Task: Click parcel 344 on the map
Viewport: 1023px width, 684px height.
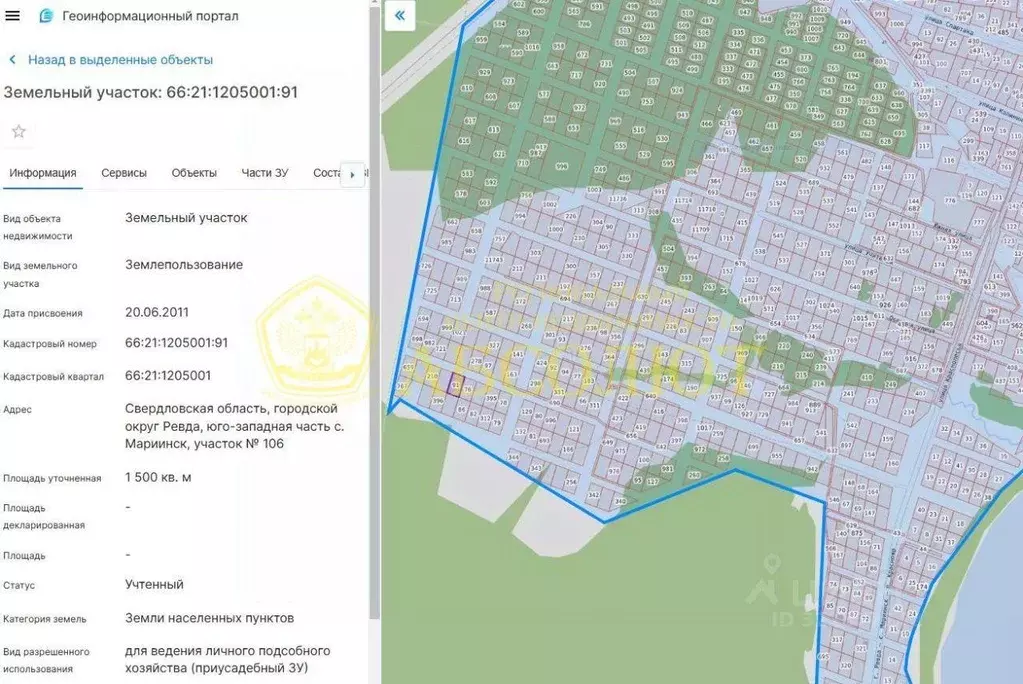Action: click(x=513, y=457)
